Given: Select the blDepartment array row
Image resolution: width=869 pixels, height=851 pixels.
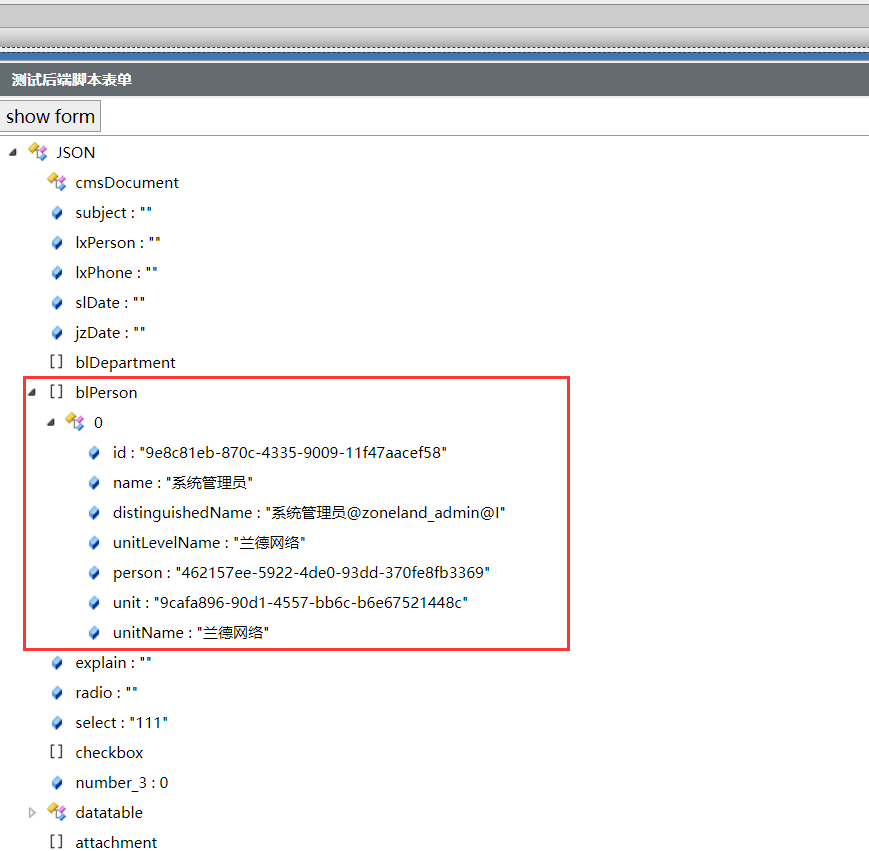Looking at the screenshot, I should click(125, 362).
